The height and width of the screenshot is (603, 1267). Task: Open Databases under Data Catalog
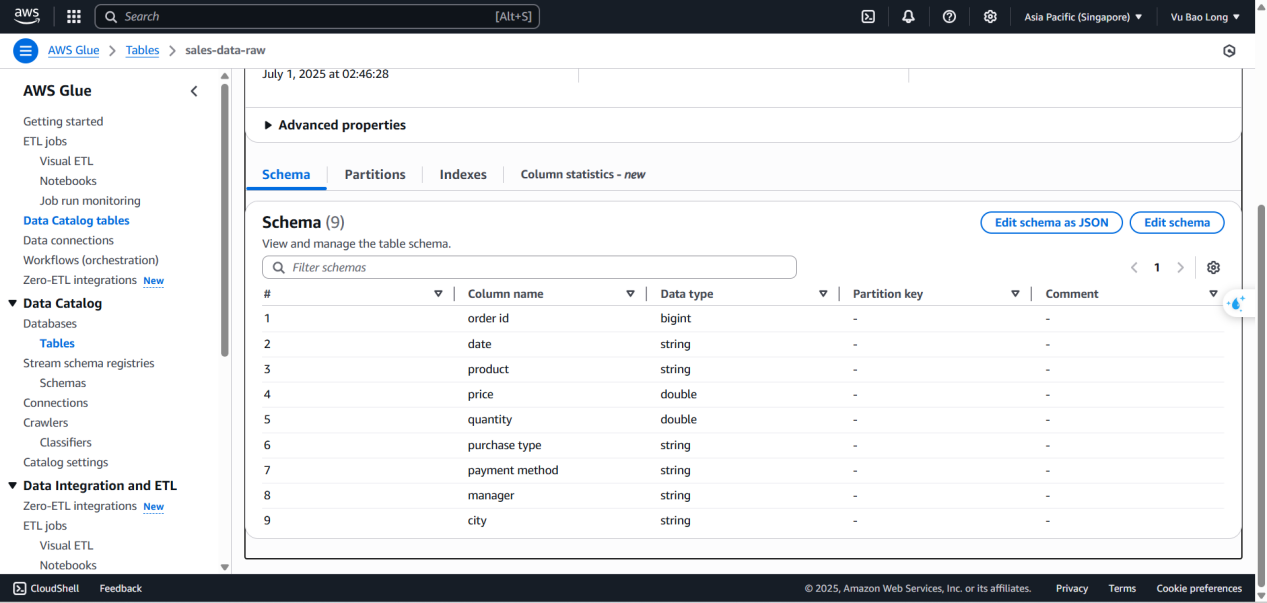50,324
